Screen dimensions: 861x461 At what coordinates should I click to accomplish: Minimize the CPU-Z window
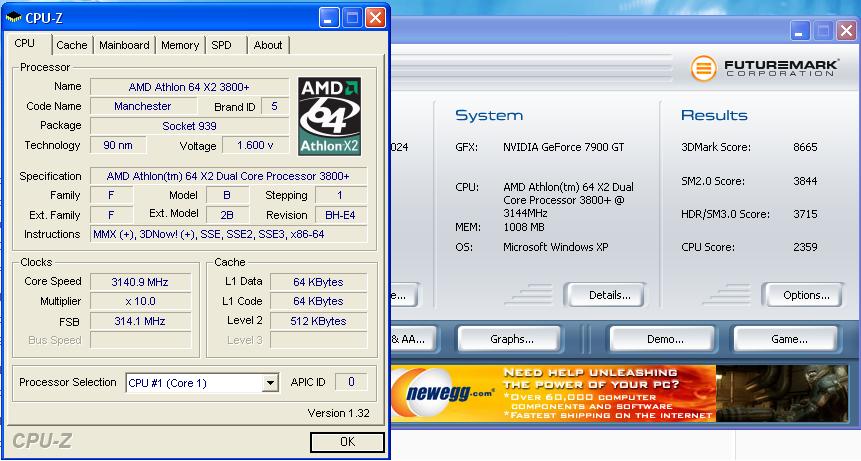pyautogui.click(x=329, y=18)
